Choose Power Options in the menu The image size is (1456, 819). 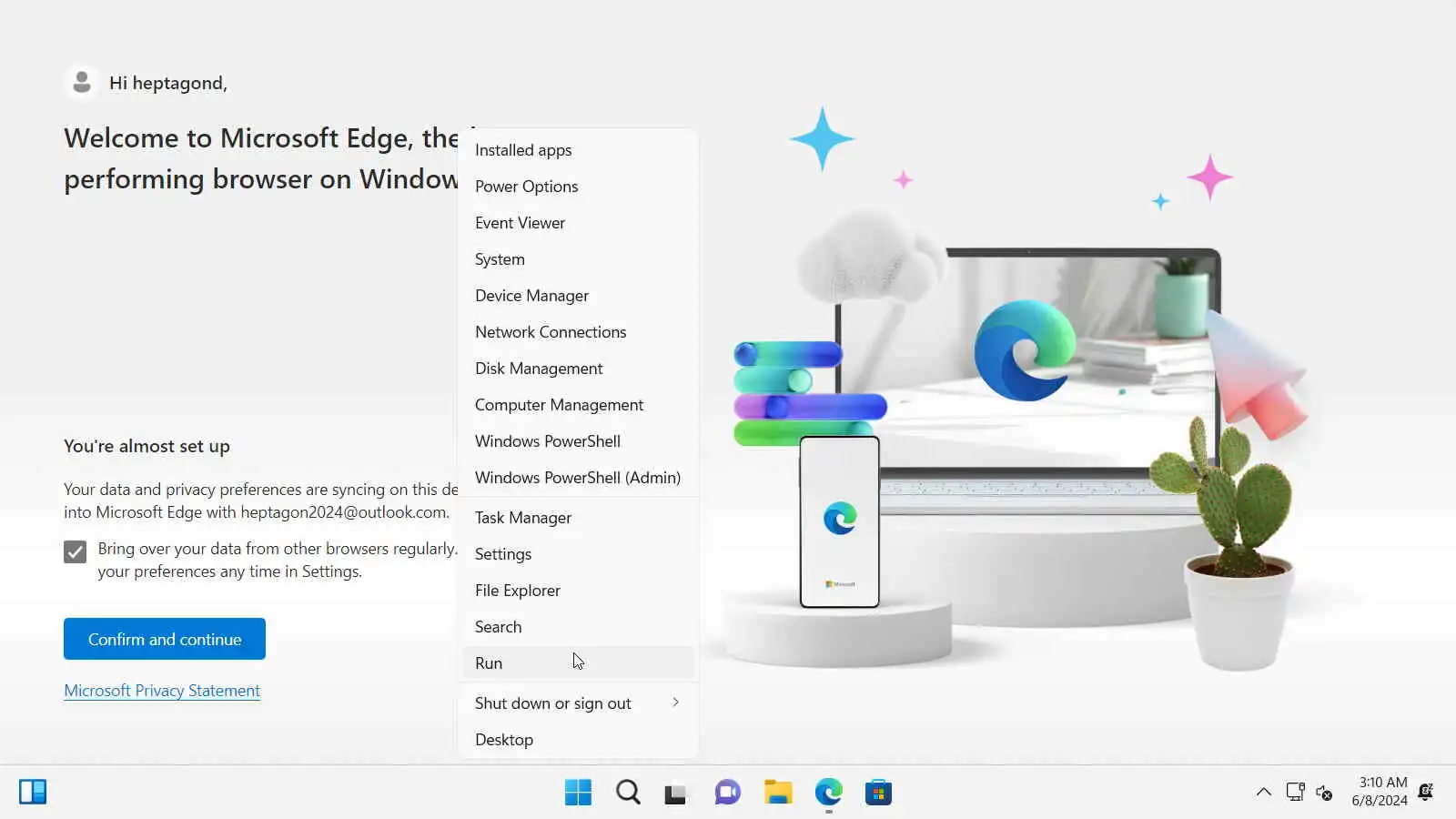coord(578,187)
